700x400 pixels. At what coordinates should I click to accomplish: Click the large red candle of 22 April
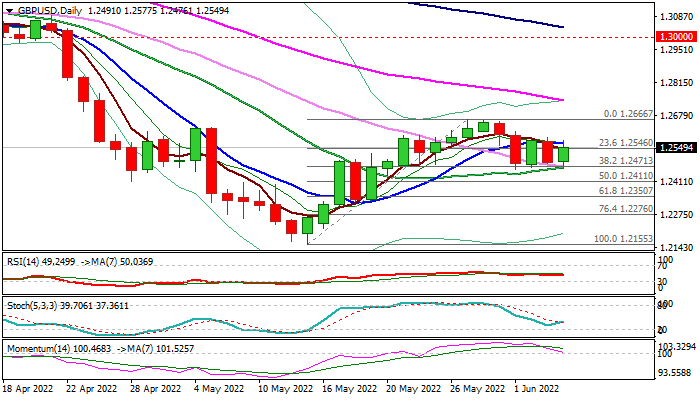click(67, 55)
